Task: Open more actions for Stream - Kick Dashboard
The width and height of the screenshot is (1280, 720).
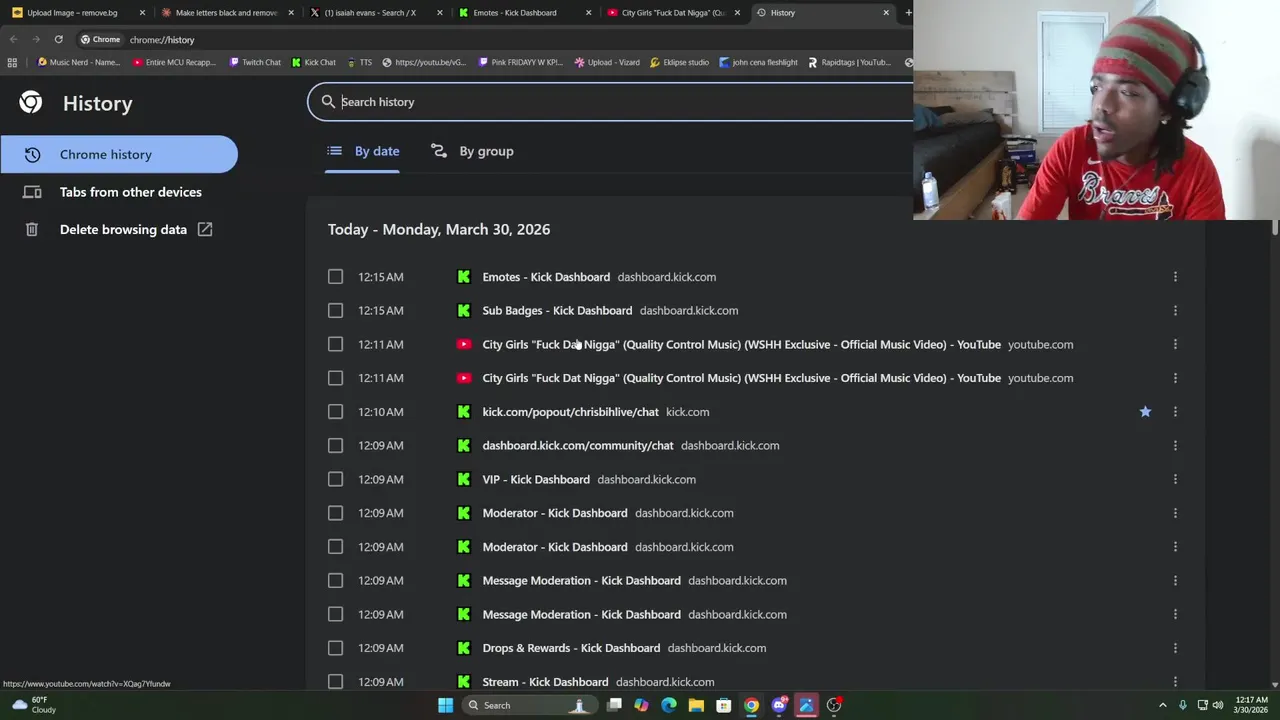Action: [x=1175, y=682]
